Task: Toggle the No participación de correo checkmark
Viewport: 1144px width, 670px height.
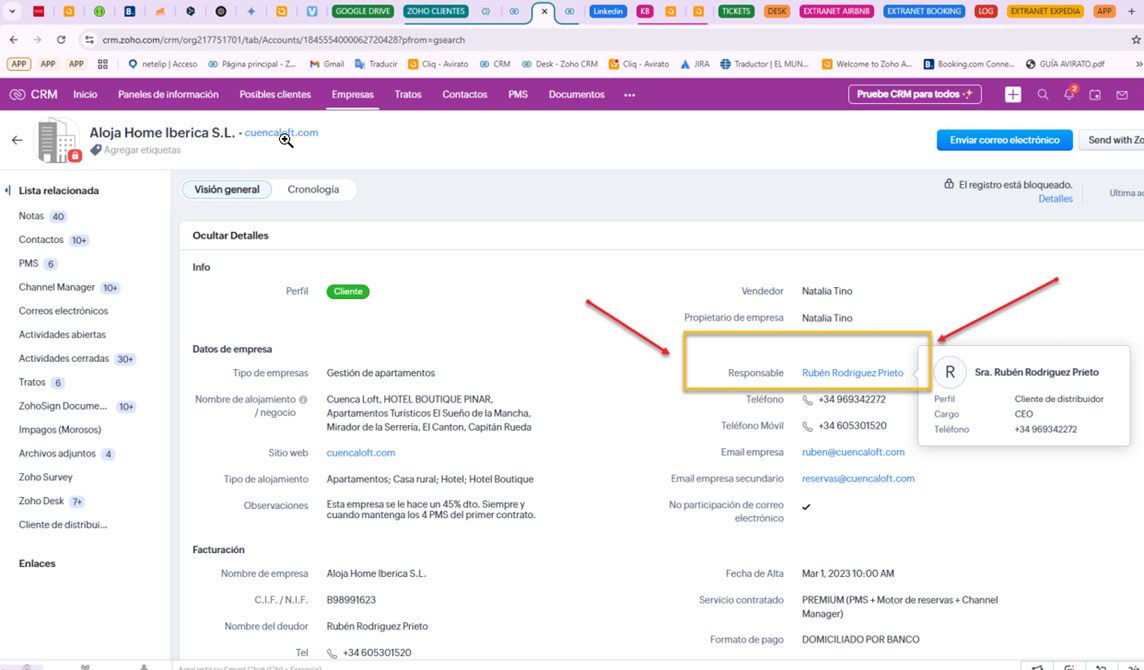Action: pos(806,507)
